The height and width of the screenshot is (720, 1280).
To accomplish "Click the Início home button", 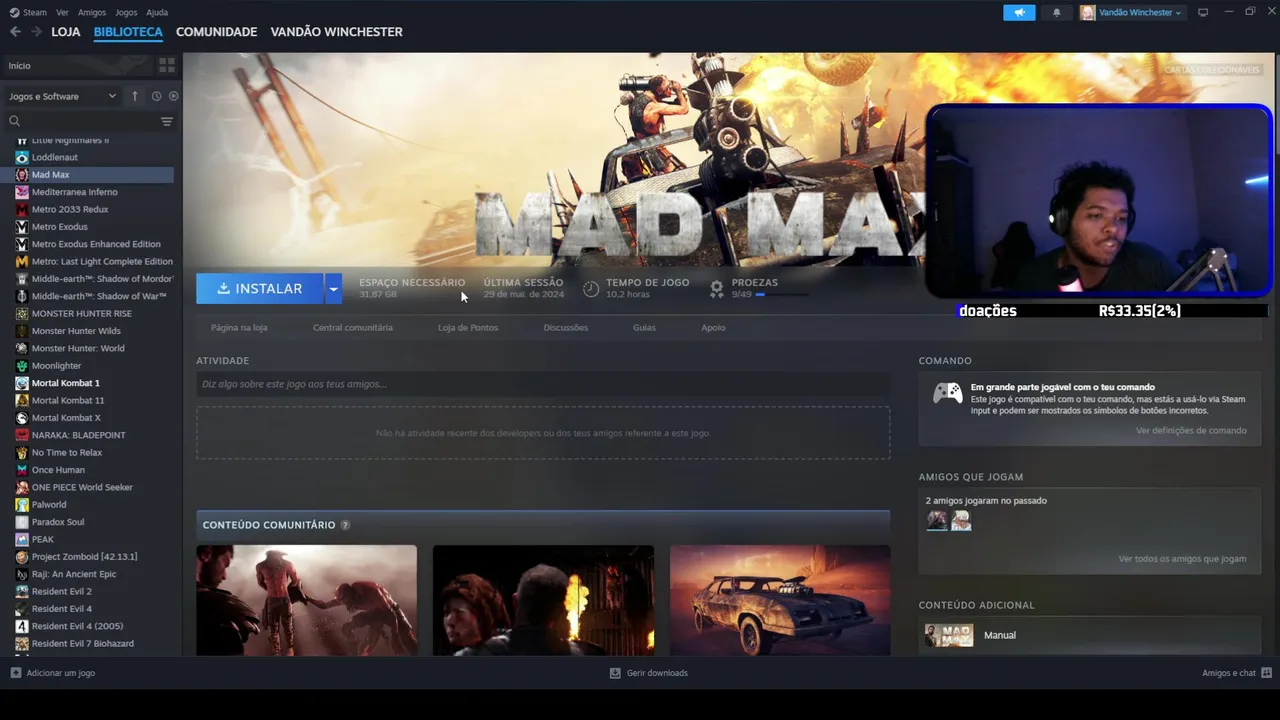I will tap(78, 65).
